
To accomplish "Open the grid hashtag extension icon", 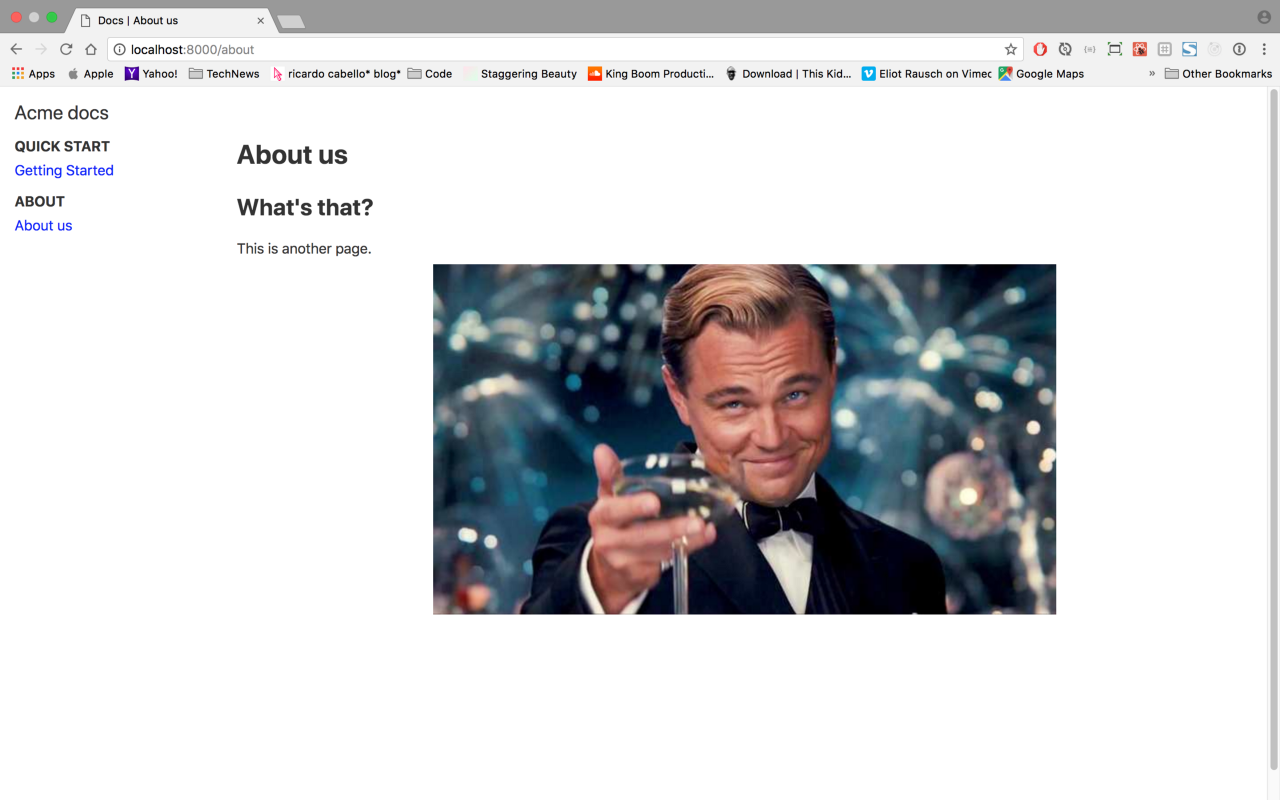I will tap(1164, 48).
